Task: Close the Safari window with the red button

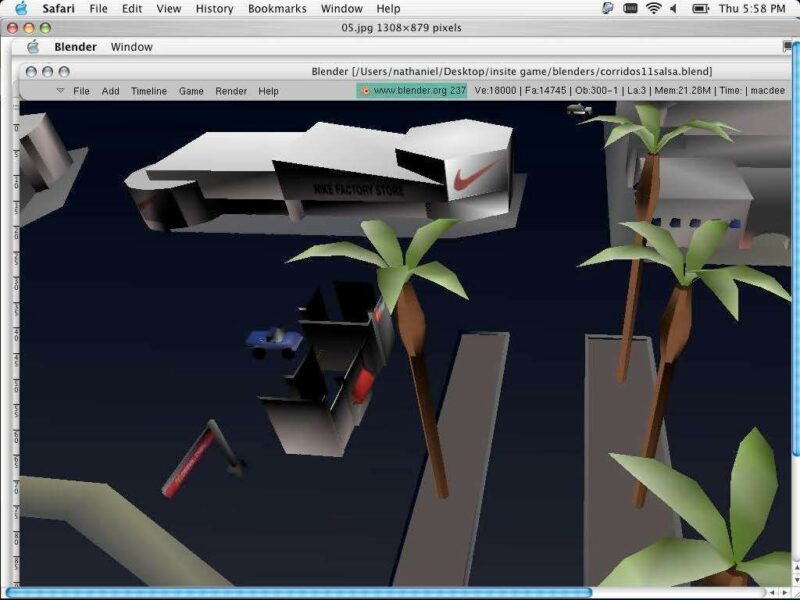Action: [x=12, y=28]
